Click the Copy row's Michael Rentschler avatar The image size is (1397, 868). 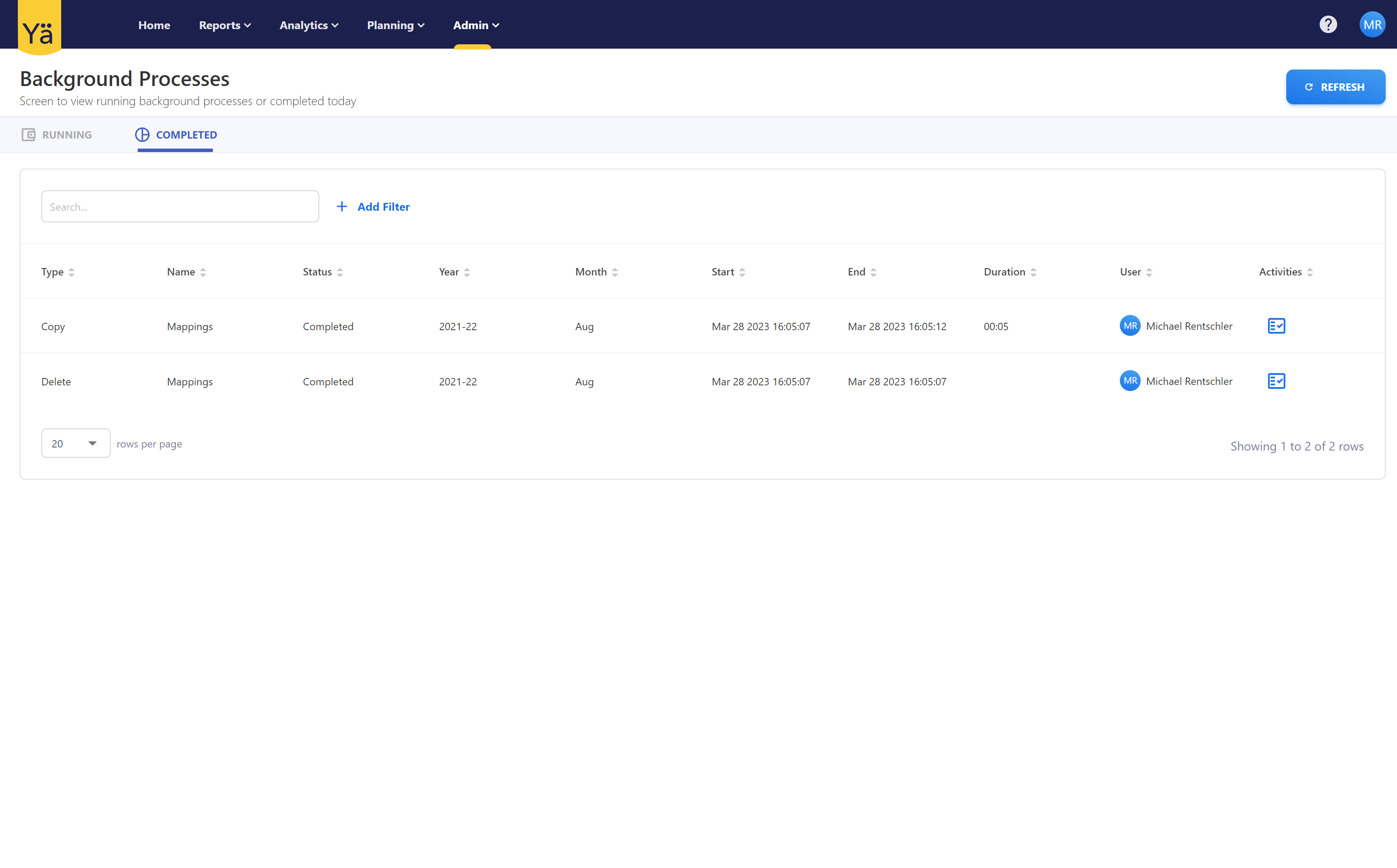(x=1129, y=326)
